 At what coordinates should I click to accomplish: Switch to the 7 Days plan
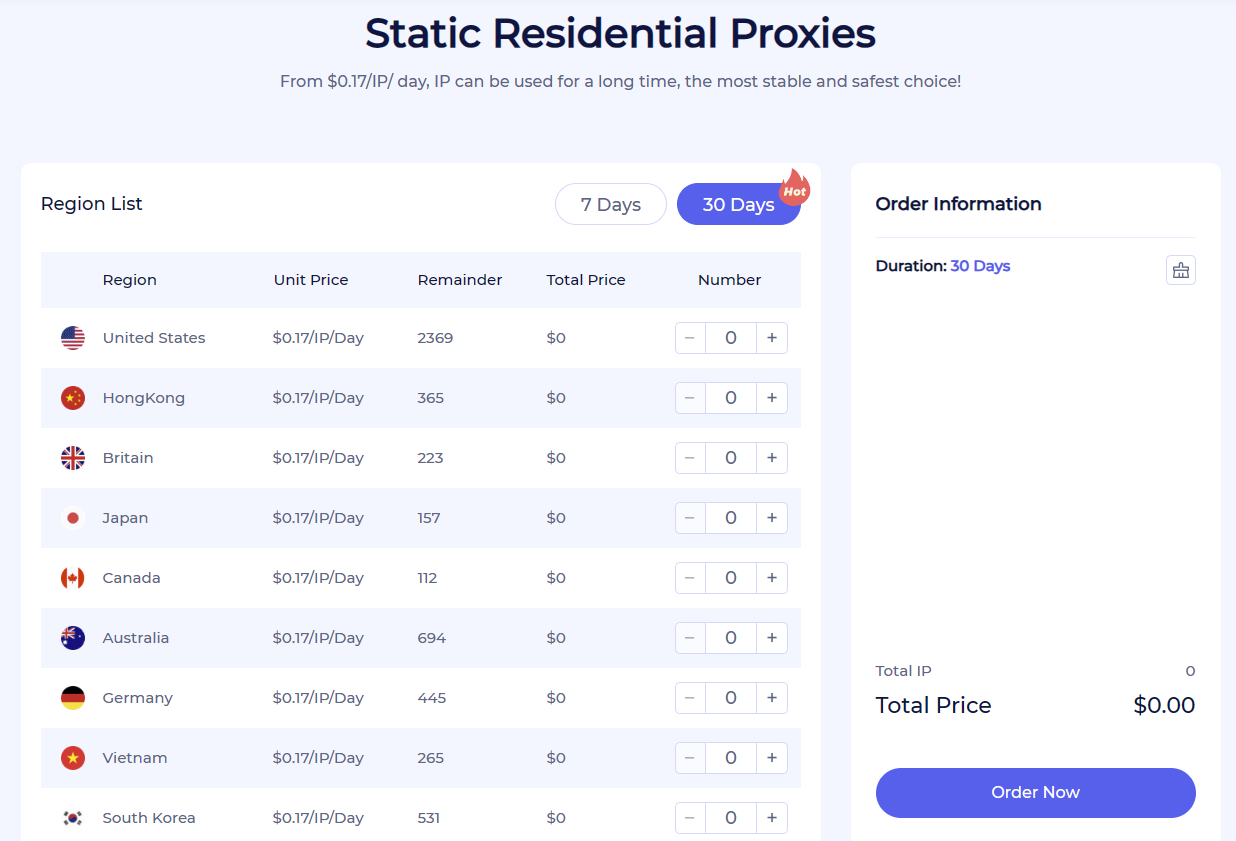click(x=611, y=204)
